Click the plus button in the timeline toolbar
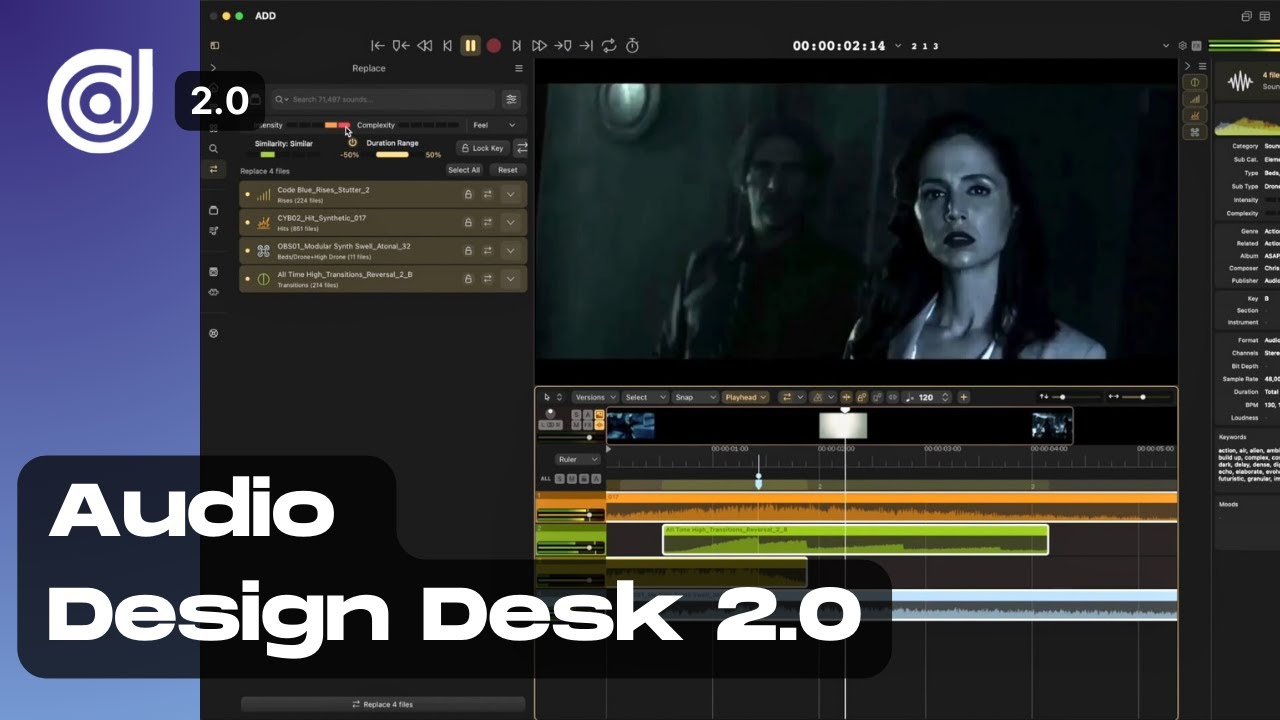This screenshot has width=1280, height=720. [964, 397]
